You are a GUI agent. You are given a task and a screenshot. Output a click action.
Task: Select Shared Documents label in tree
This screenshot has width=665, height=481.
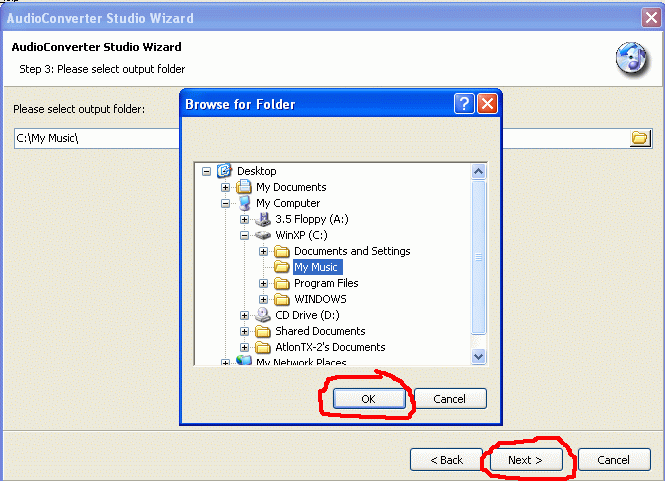coord(320,331)
